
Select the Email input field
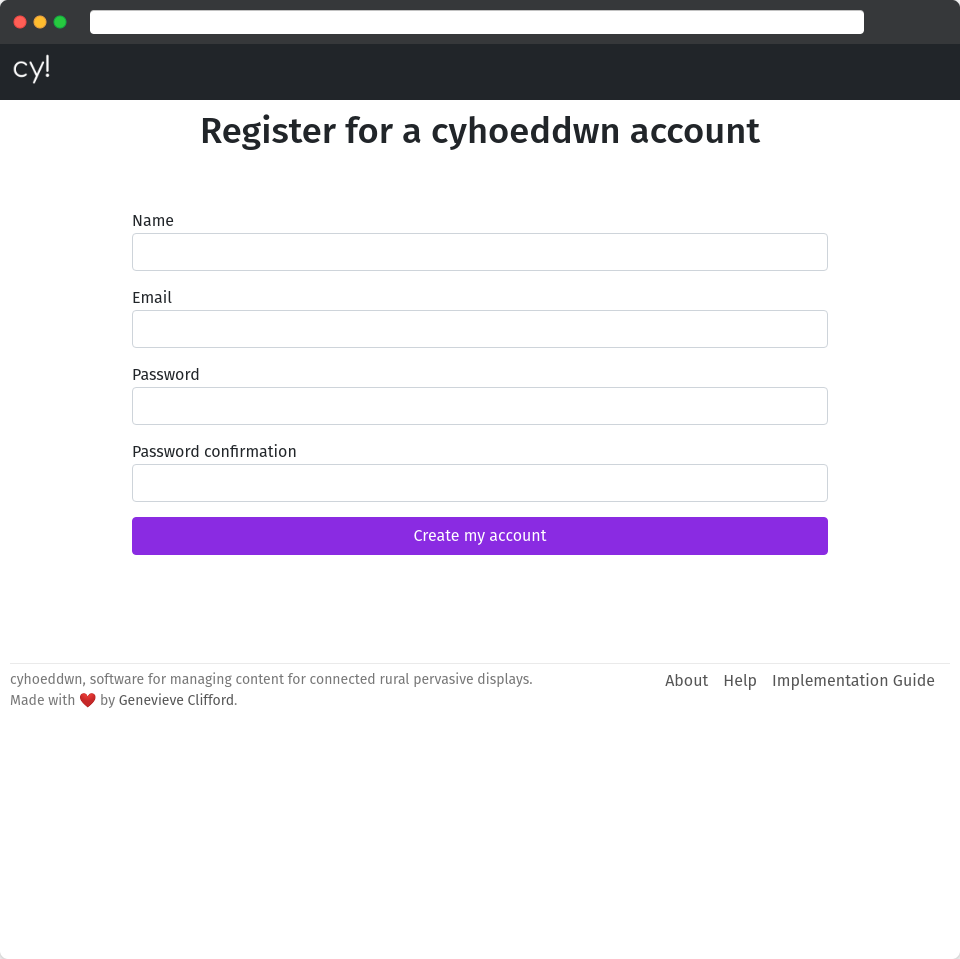[480, 329]
